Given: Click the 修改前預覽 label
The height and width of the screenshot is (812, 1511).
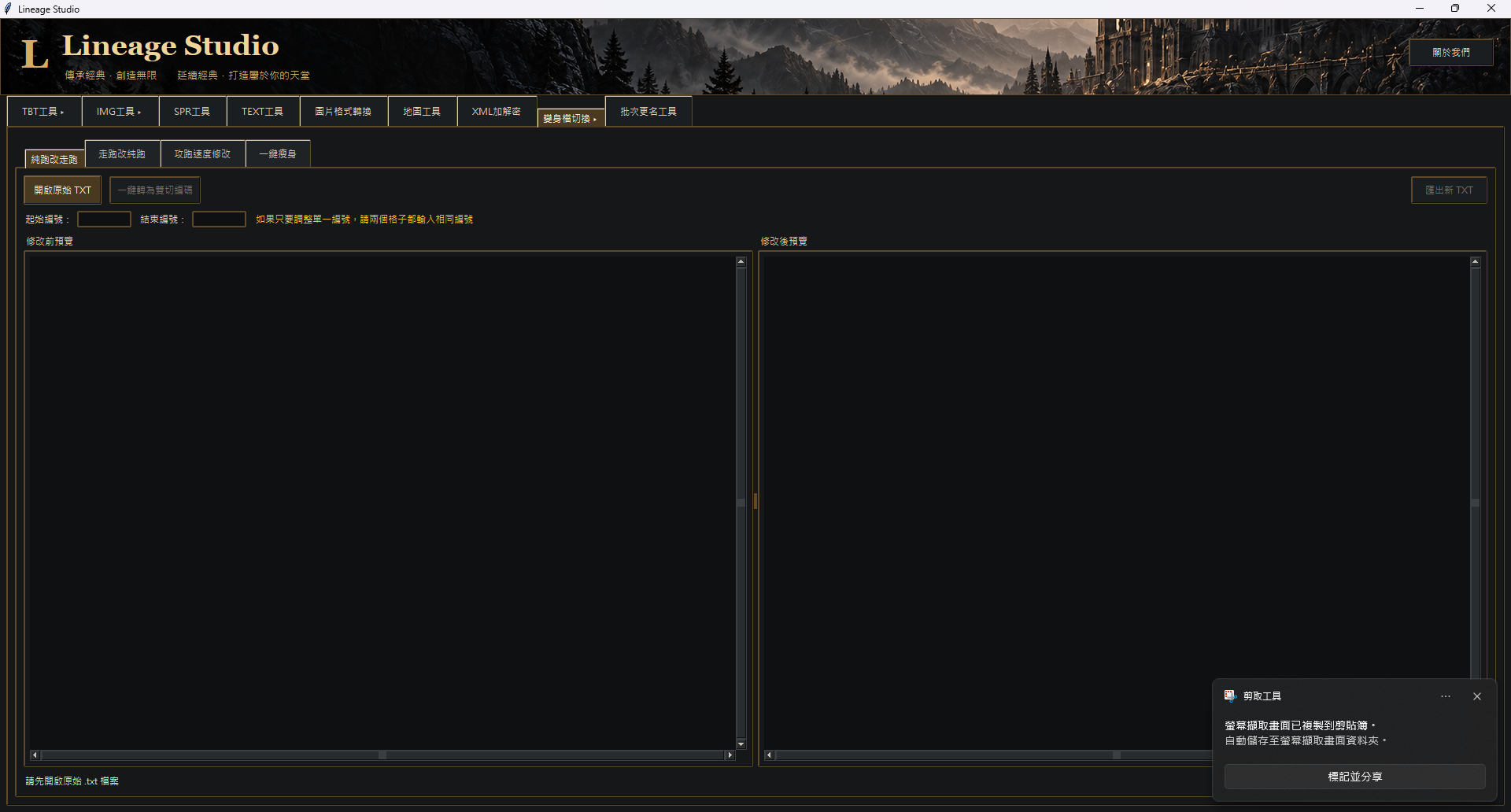Looking at the screenshot, I should (x=50, y=242).
